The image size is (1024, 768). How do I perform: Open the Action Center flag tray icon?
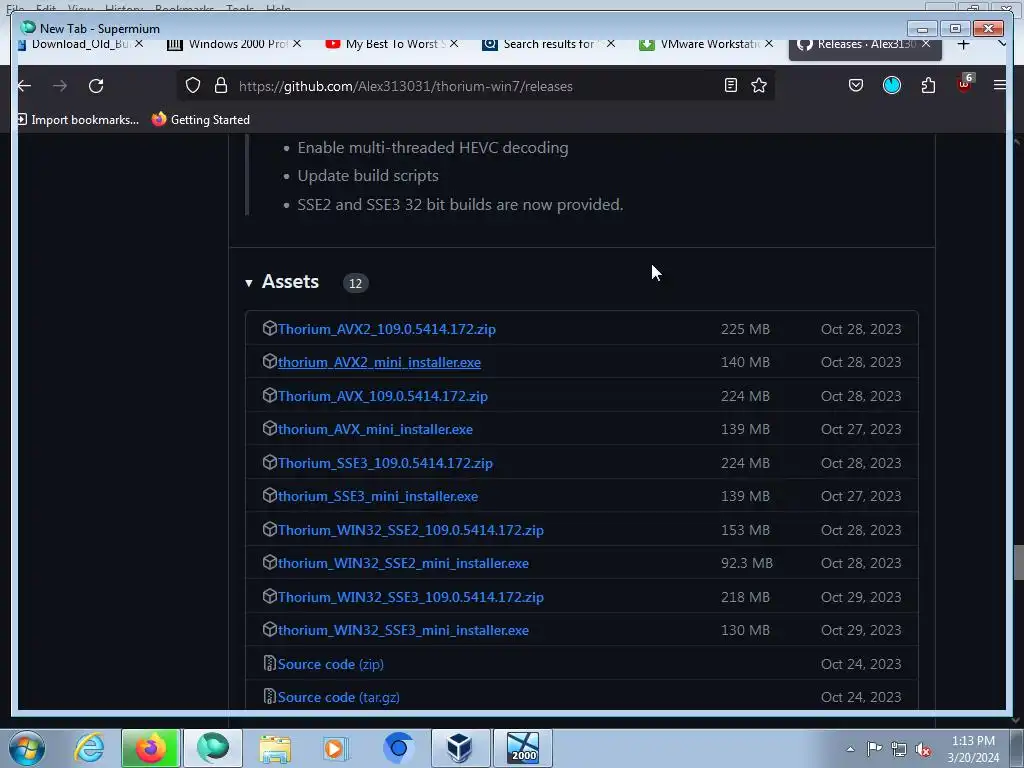[874, 749]
